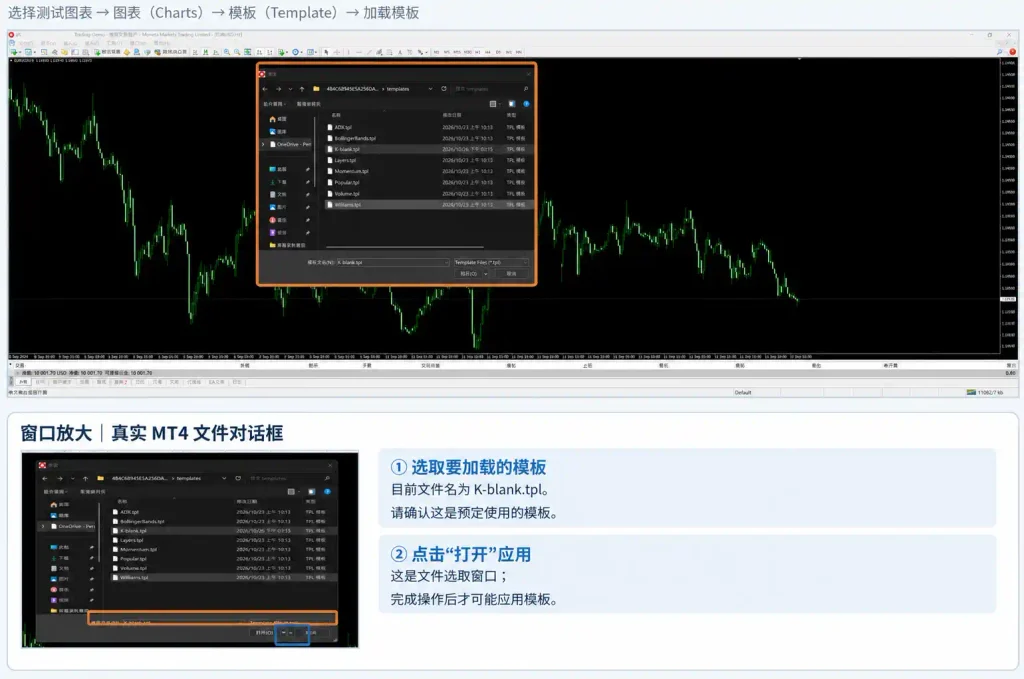Select Williams.tpl in the dialog over the chart
This screenshot has width=1024, height=679.
(429, 205)
